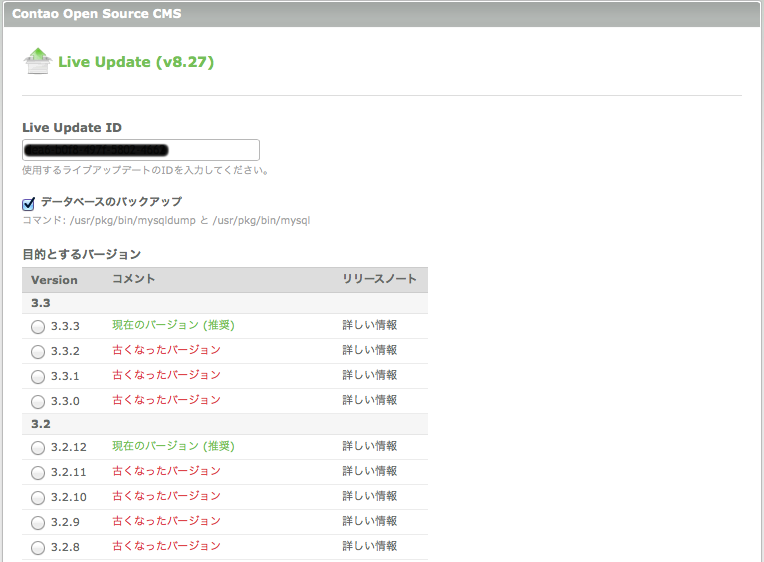Open 詳しい情報 release notes for 3.3.3

pyautogui.click(x=370, y=325)
